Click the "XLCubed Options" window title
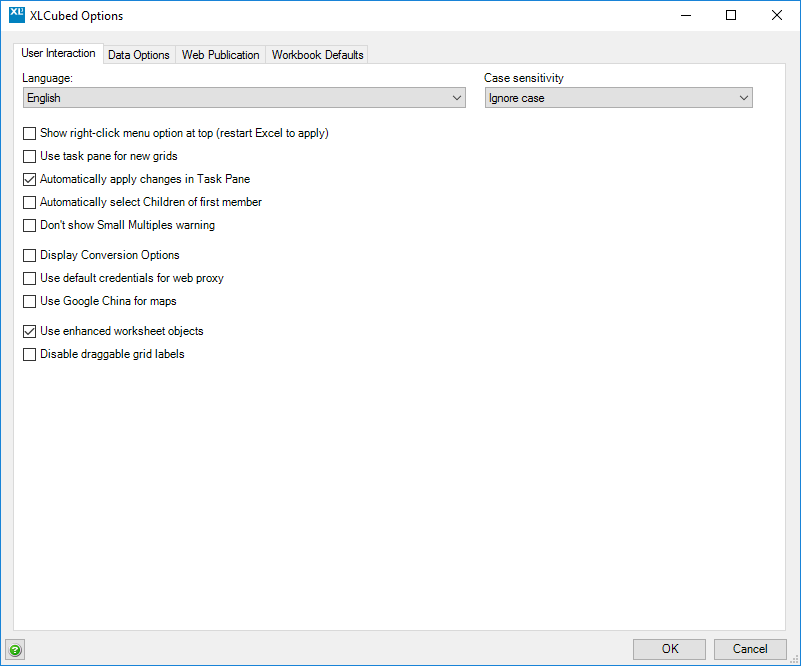The width and height of the screenshot is (801, 666). click(77, 16)
